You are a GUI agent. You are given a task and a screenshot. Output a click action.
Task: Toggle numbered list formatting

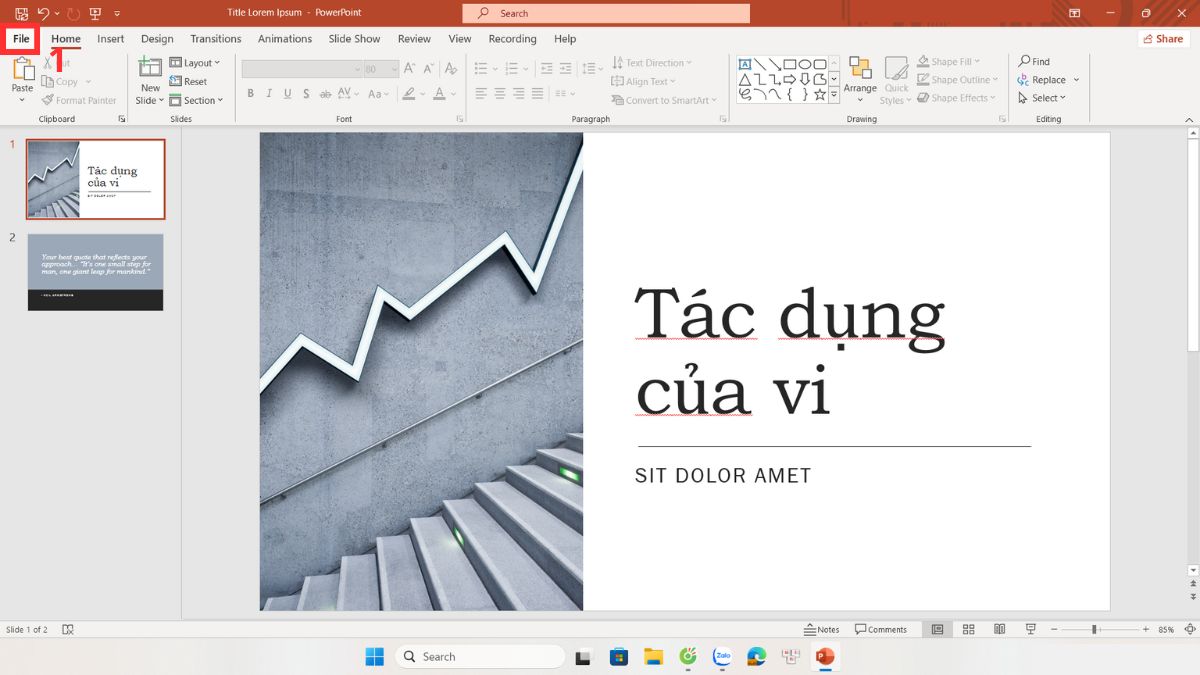(x=513, y=69)
